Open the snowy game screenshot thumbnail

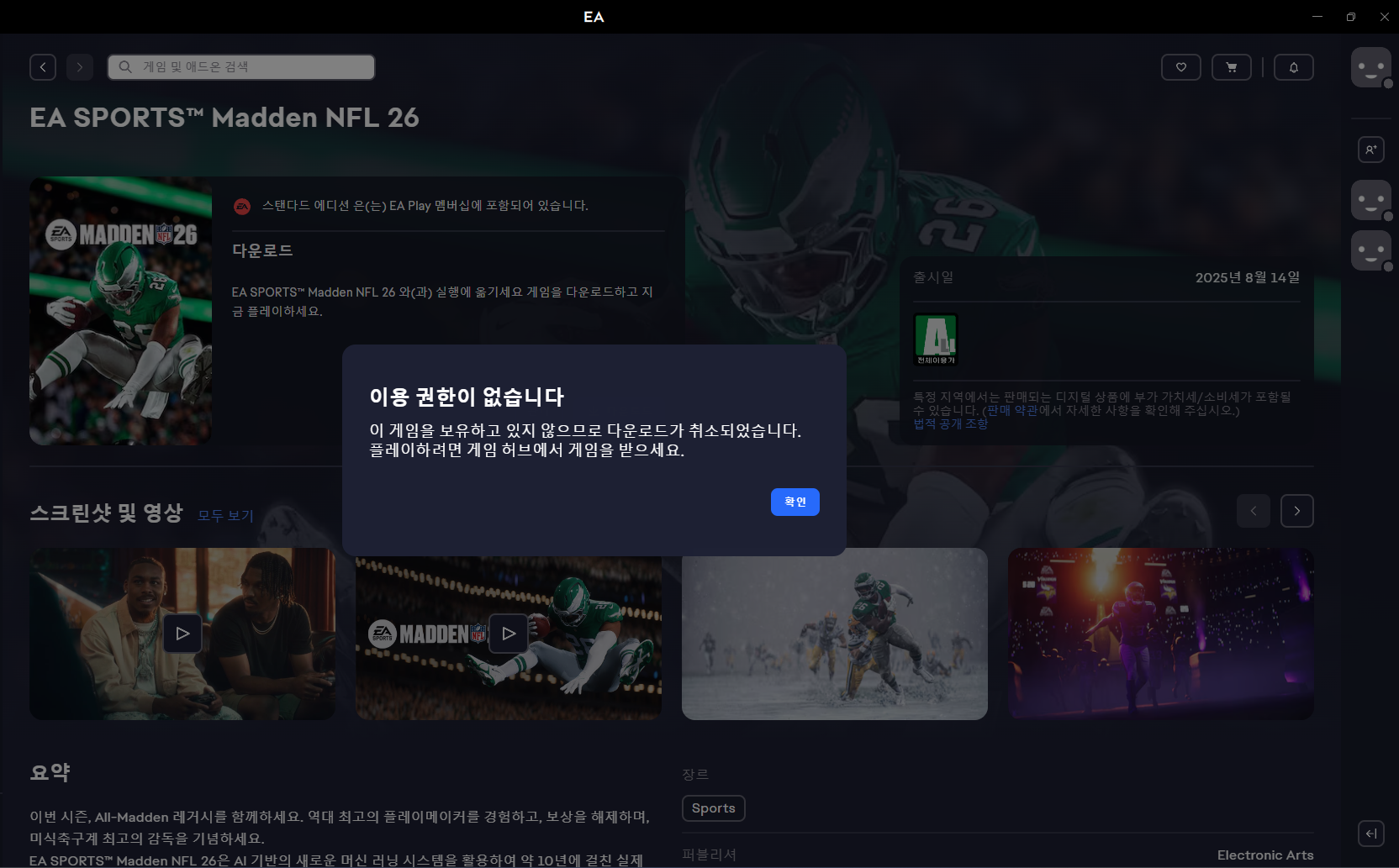(x=834, y=634)
